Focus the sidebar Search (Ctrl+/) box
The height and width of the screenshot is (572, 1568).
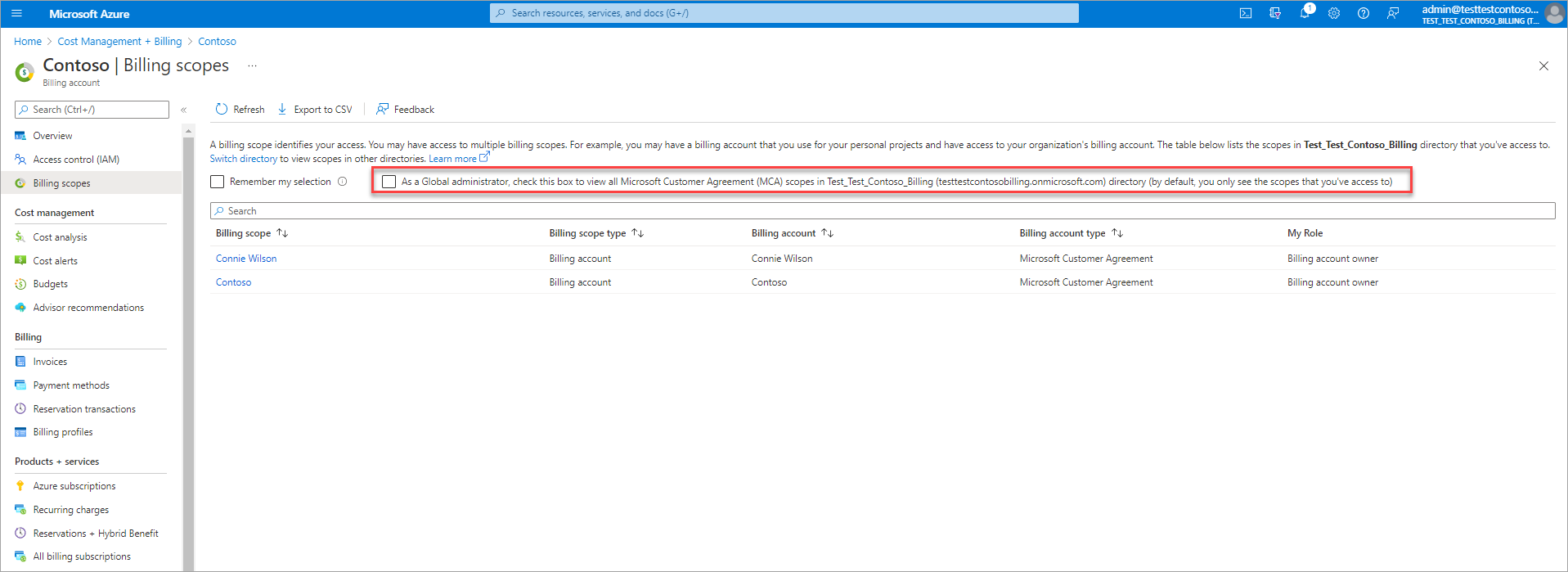click(92, 110)
